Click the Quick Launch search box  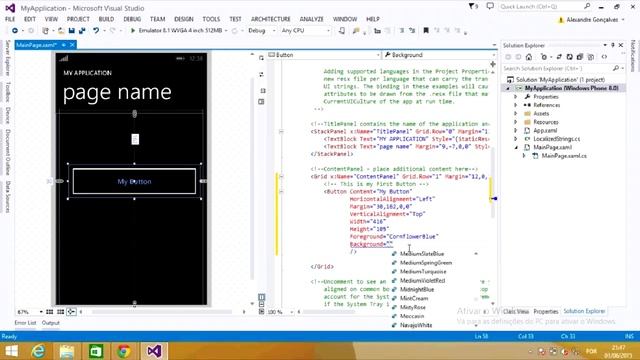[x=541, y=6]
